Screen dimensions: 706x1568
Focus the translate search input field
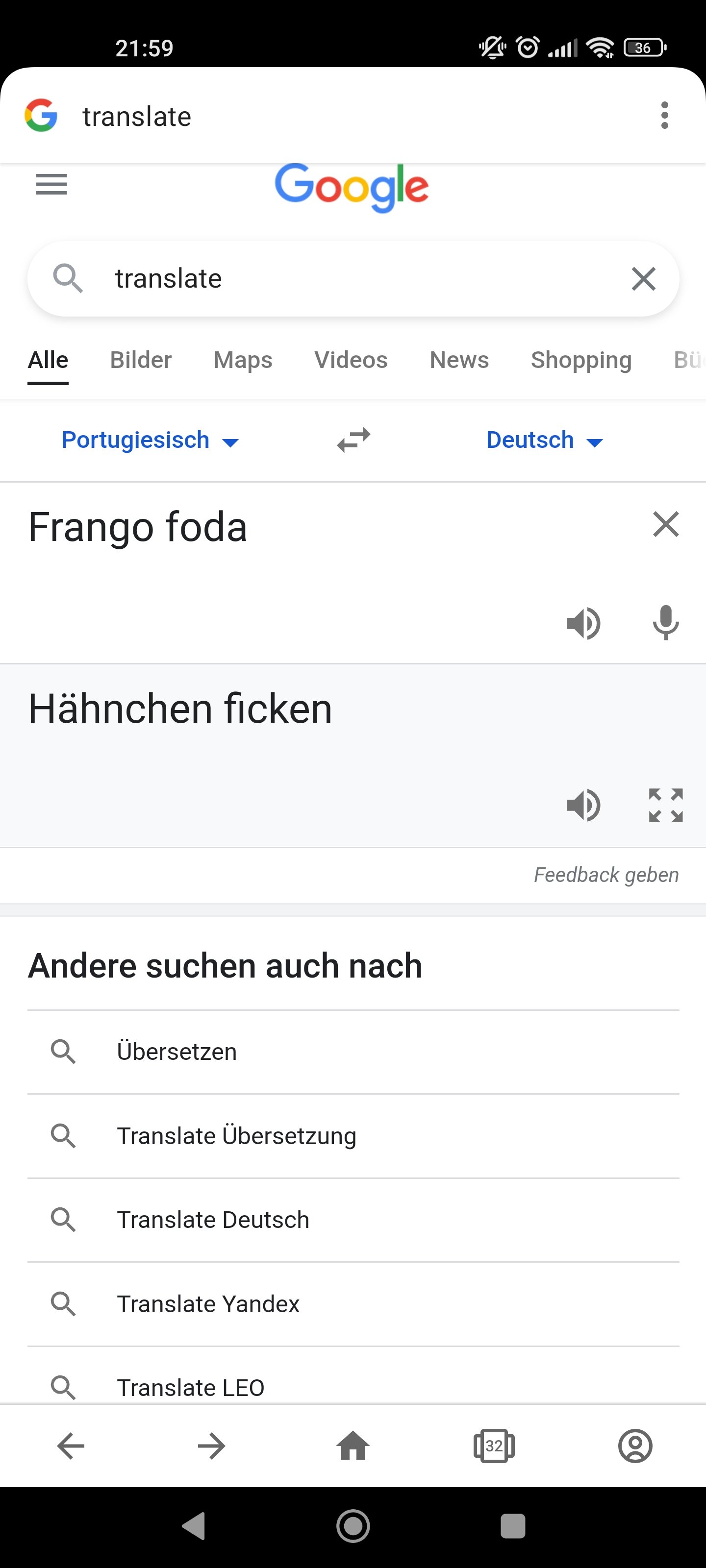353,279
